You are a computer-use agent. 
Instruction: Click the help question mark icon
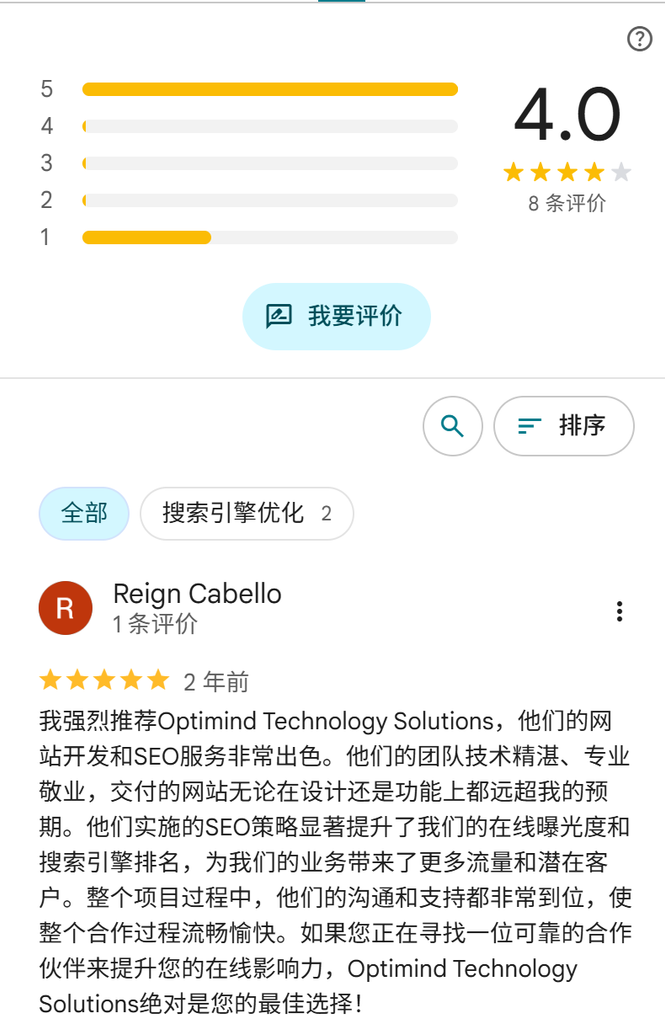640,39
